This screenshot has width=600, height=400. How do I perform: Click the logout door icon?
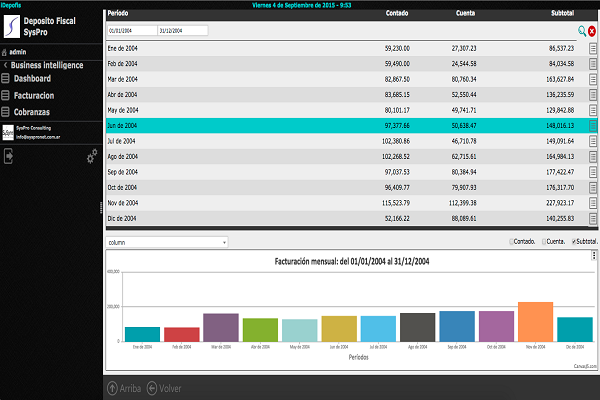click(8, 156)
